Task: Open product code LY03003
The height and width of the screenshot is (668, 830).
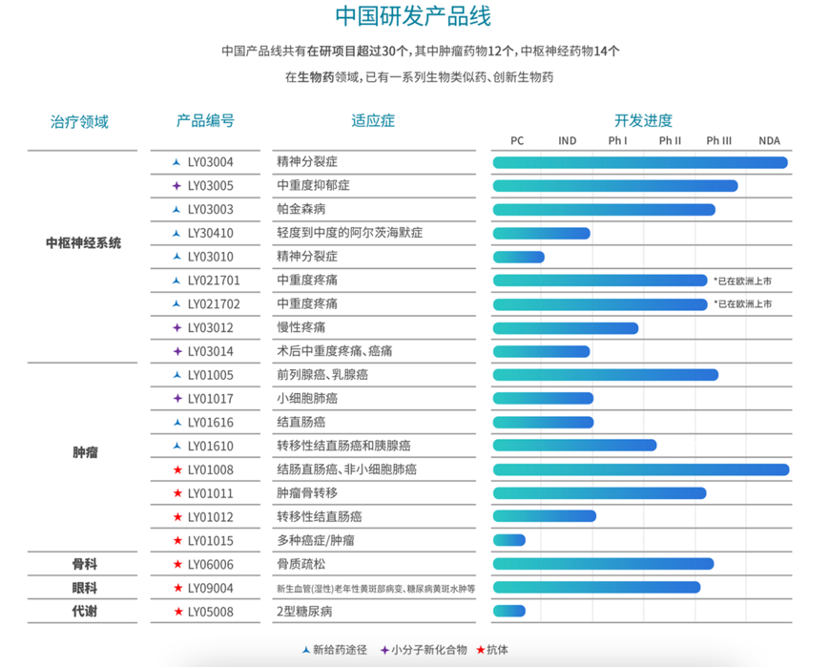Action: tap(210, 210)
